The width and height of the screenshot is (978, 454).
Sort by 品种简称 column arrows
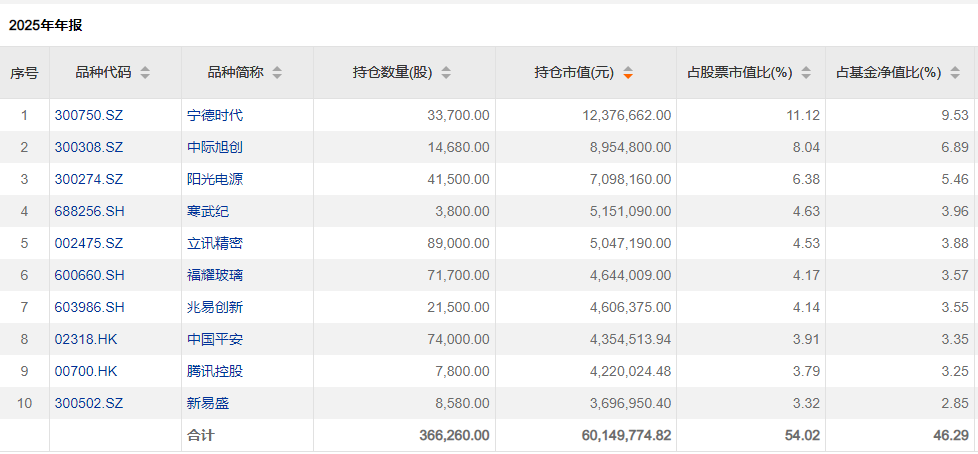point(277,73)
